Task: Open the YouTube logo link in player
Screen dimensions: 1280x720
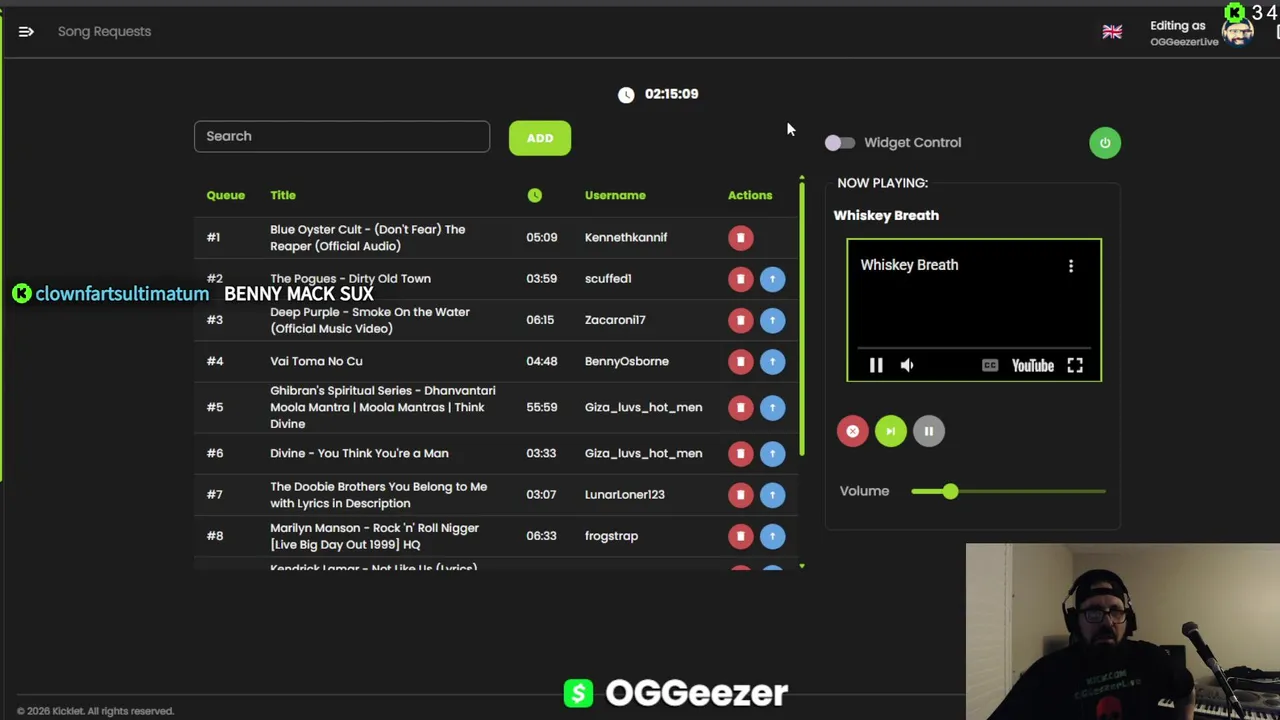Action: click(x=1032, y=366)
